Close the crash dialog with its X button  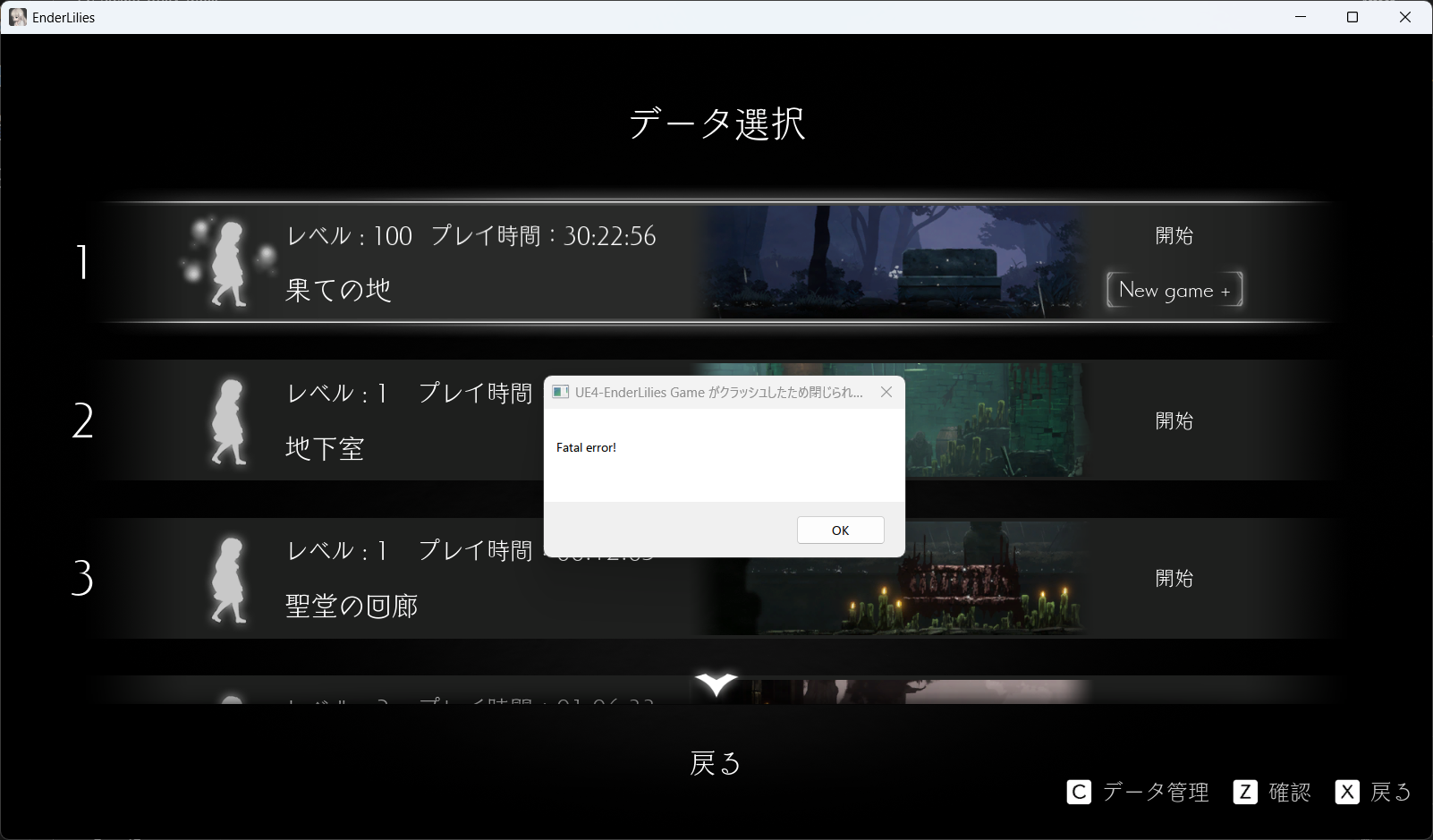[886, 392]
